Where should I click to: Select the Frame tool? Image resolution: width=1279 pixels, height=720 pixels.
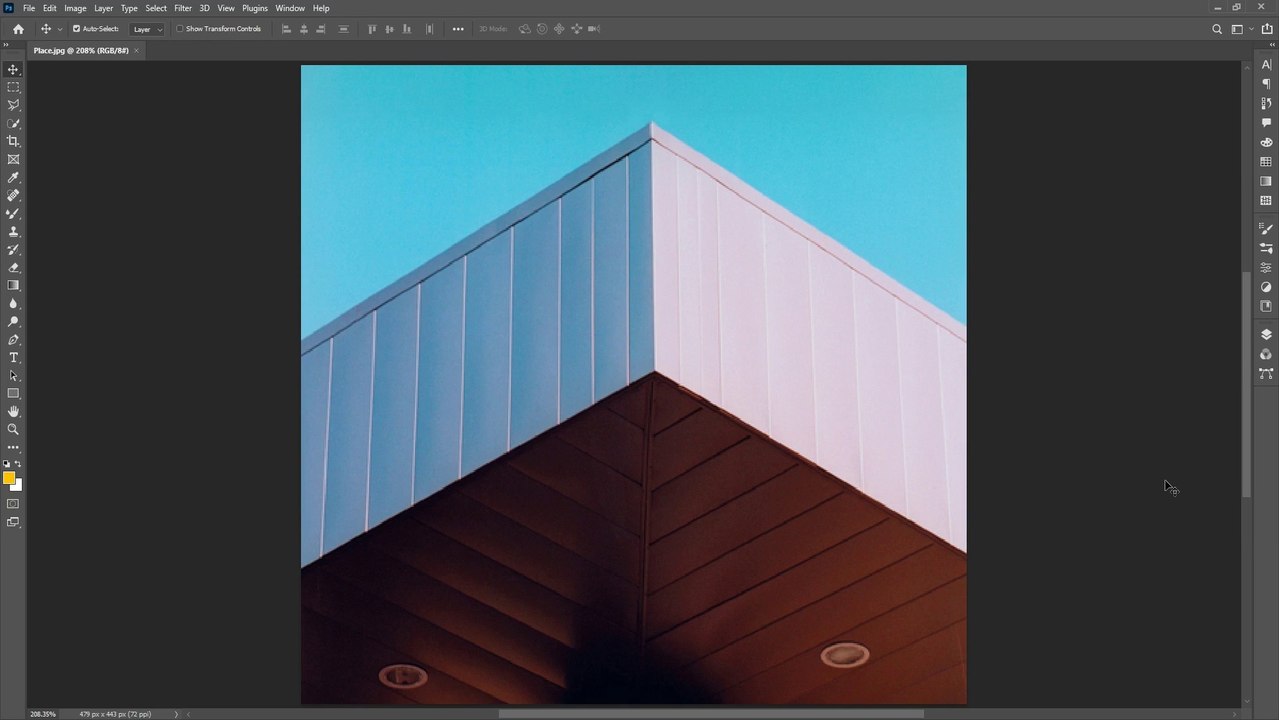pos(13,159)
